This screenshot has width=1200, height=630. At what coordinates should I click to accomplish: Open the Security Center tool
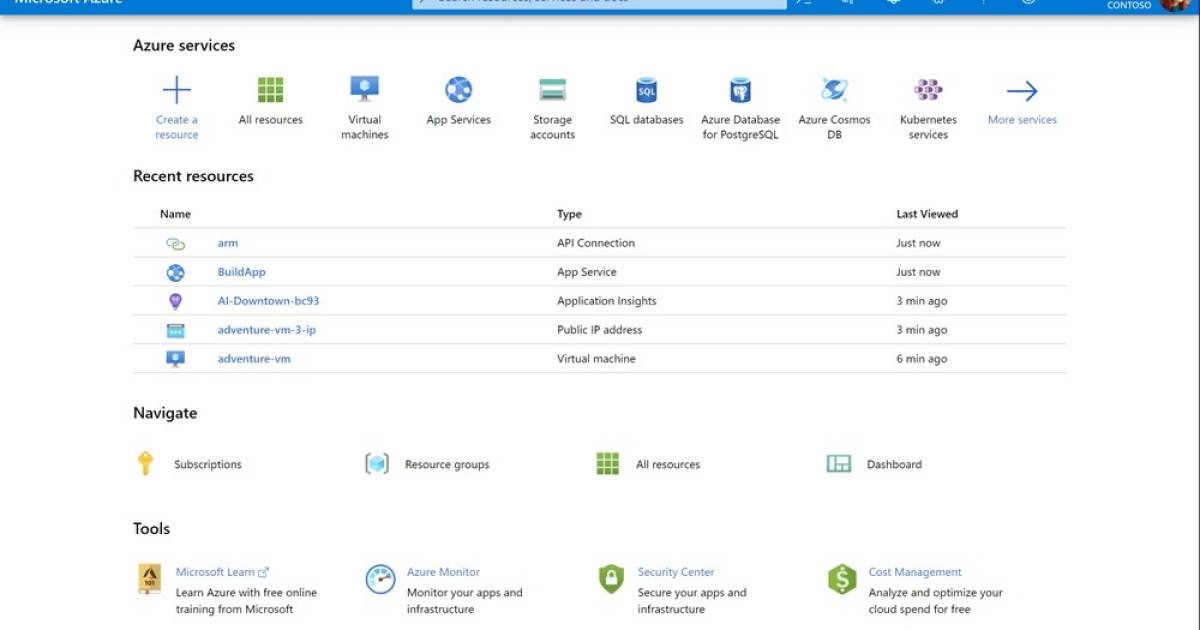tap(676, 571)
